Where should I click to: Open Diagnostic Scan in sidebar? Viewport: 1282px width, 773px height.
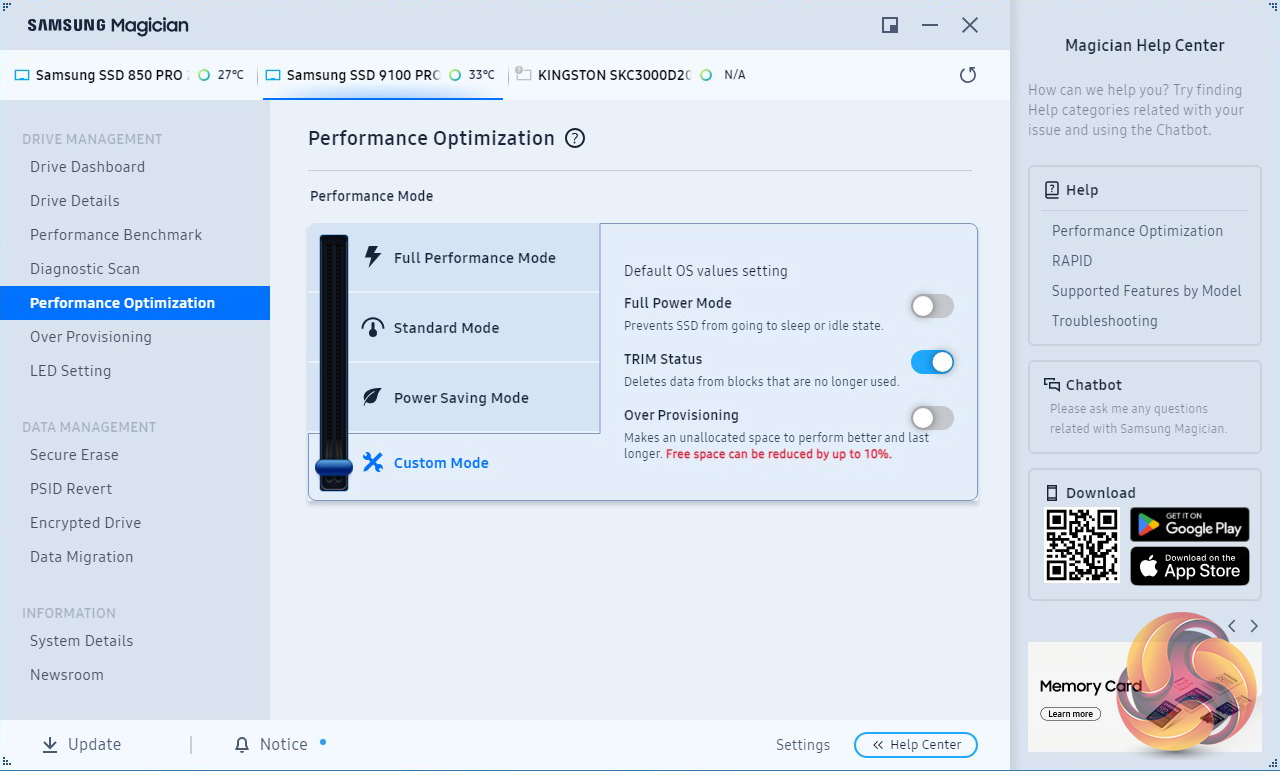pos(135,269)
